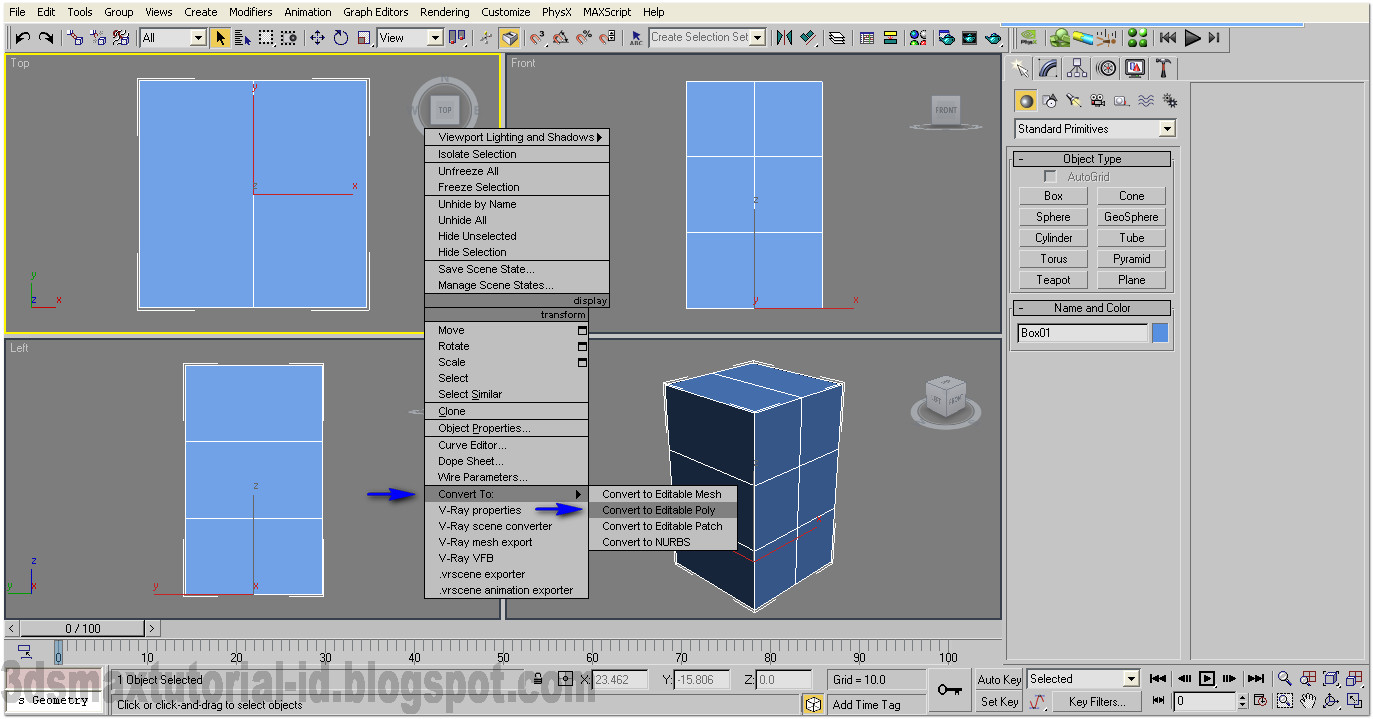Choose Convert to Editable Poly
1373x719 pixels.
click(x=664, y=510)
